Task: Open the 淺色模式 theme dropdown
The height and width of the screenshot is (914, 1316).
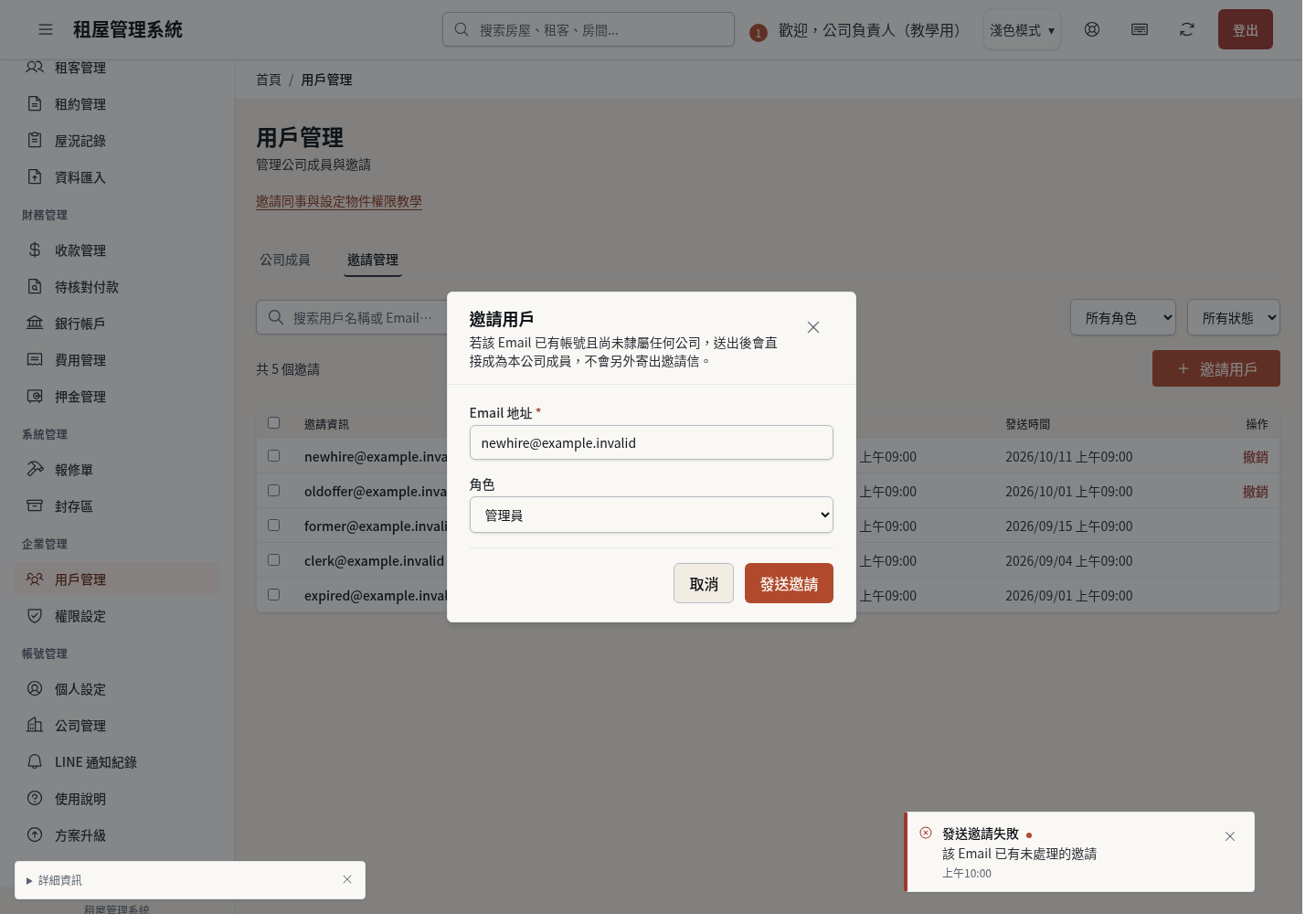Action: pos(1022,29)
